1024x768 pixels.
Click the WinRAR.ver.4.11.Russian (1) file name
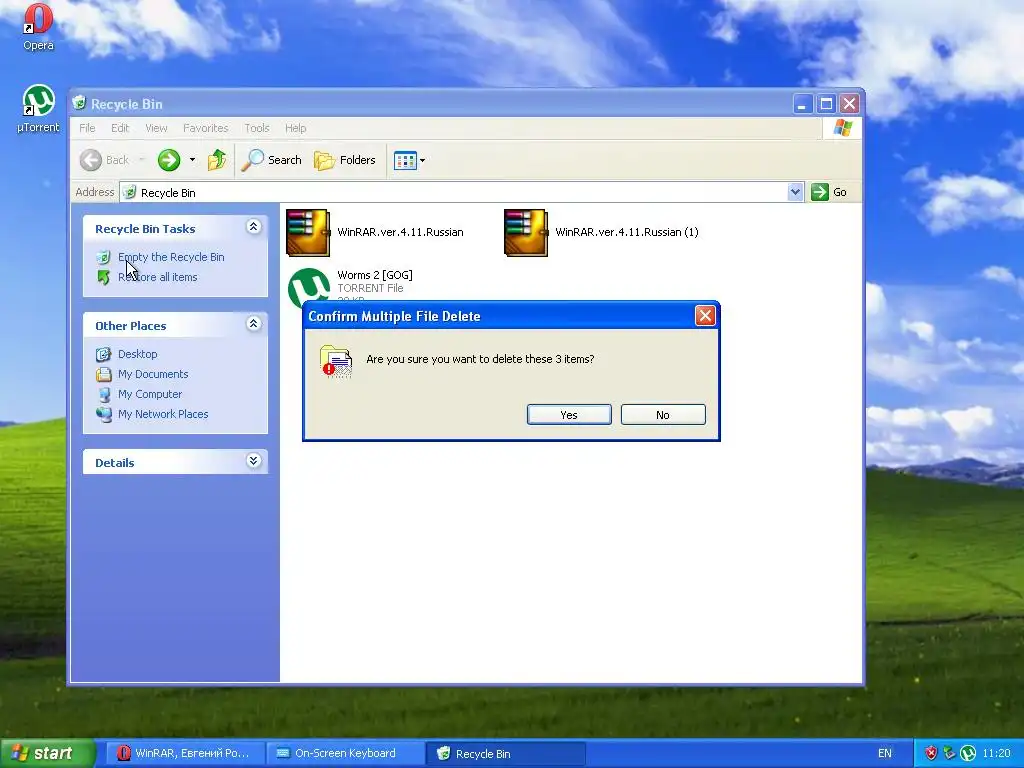coord(627,232)
